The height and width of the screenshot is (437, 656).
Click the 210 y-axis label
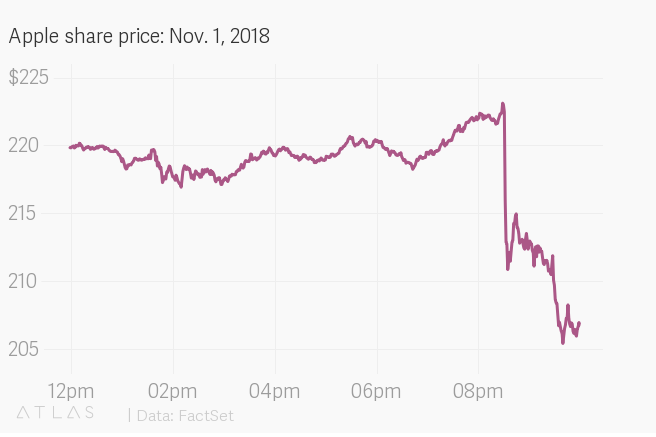tap(23, 281)
